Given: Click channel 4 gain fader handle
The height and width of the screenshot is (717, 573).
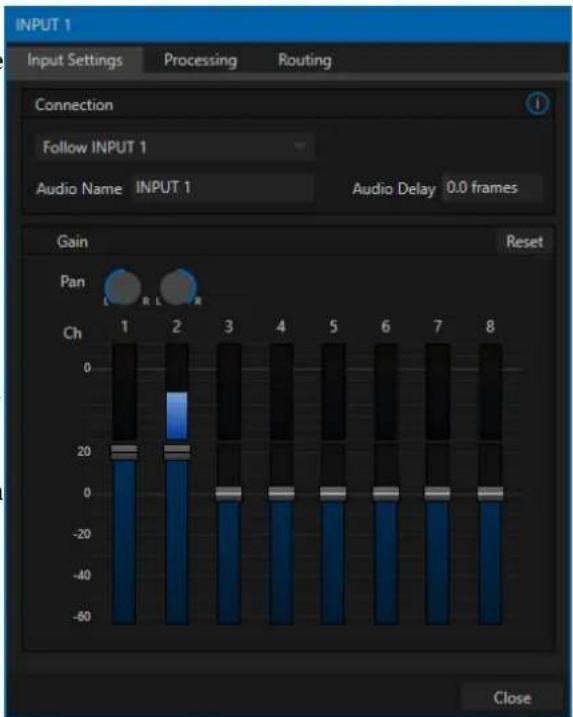Looking at the screenshot, I should point(281,493).
